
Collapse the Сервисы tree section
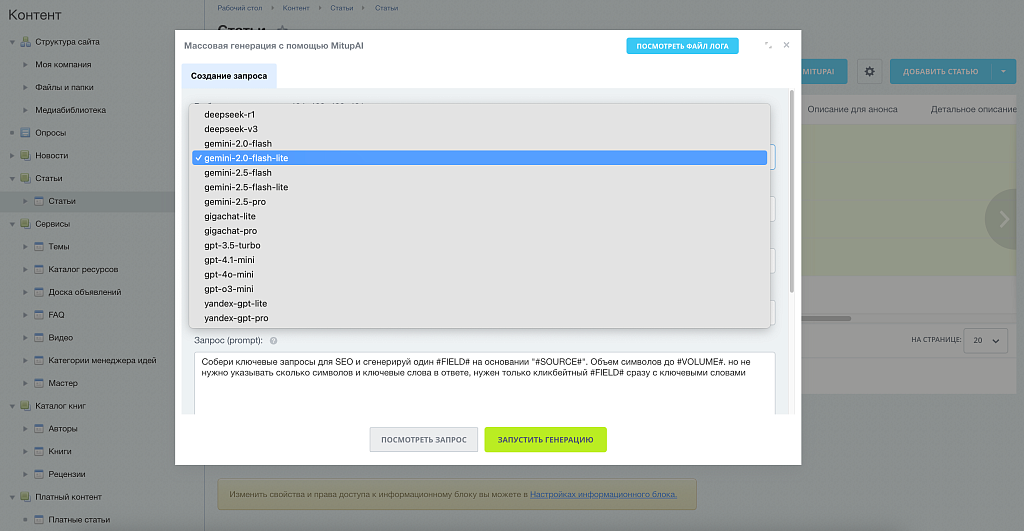click(12, 224)
